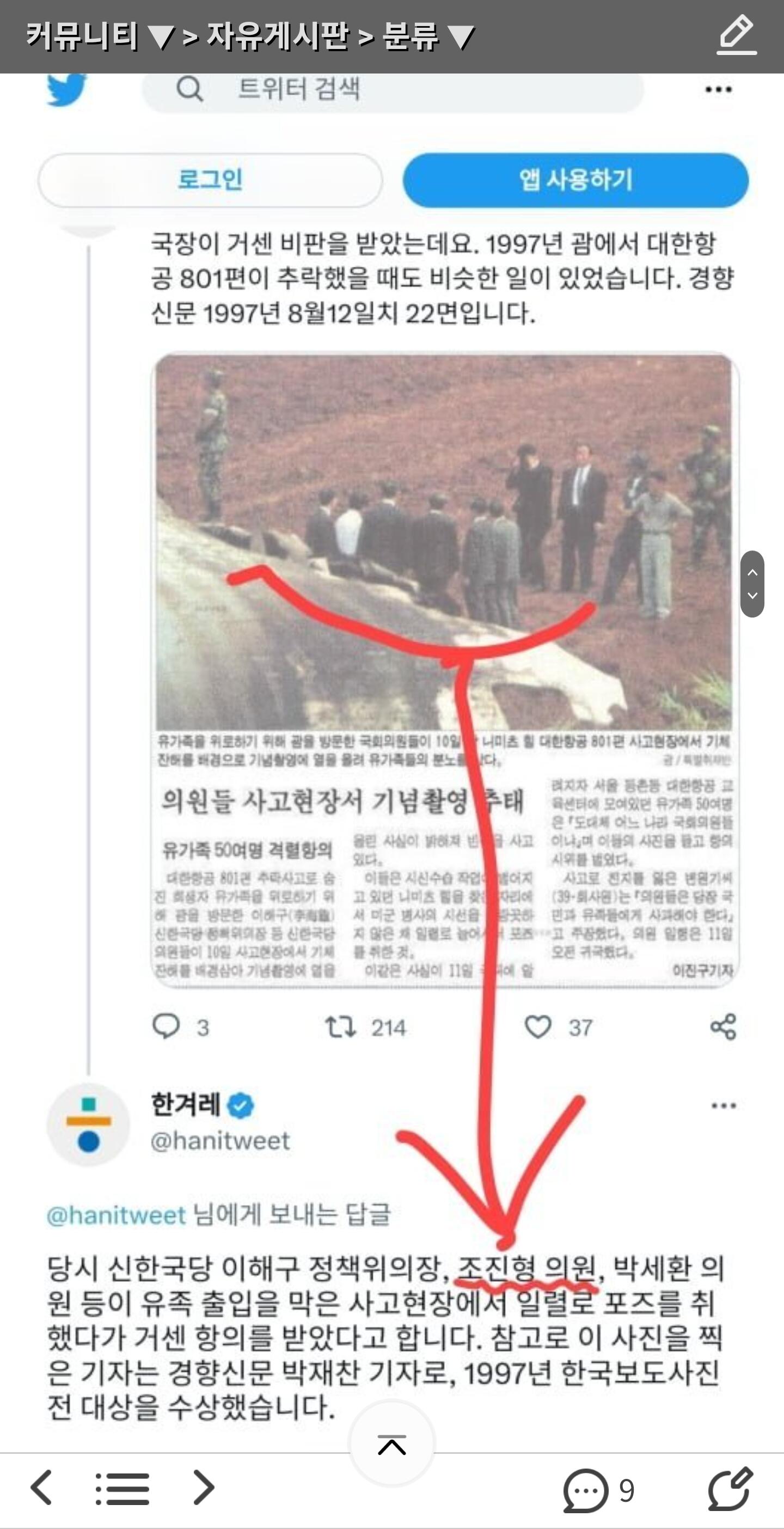The width and height of the screenshot is (784, 1529).
Task: Click the @hanitweet reply mention link
Action: pos(117,1215)
